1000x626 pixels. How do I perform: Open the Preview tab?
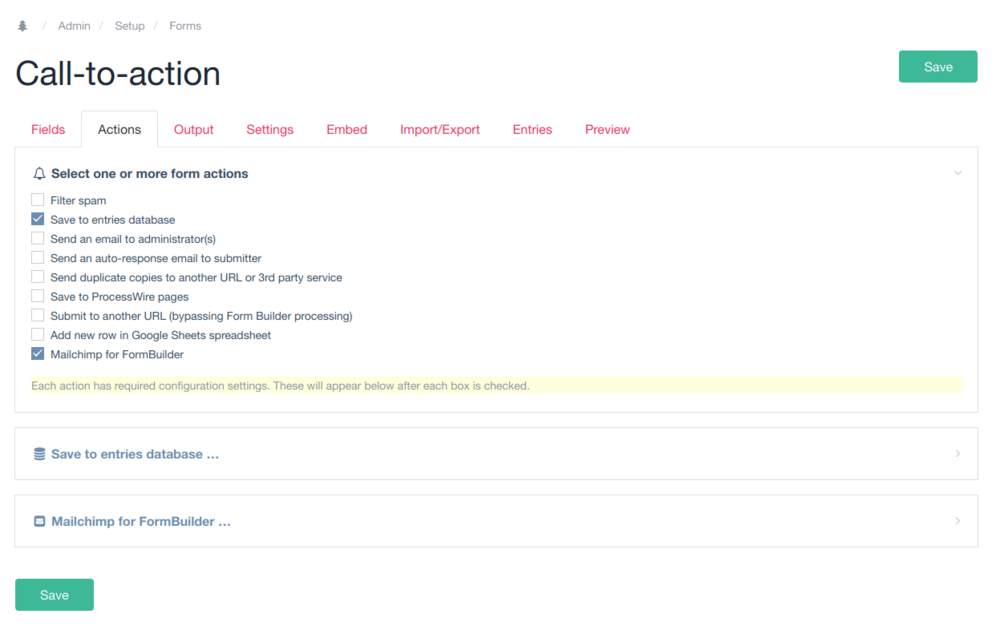pos(607,130)
